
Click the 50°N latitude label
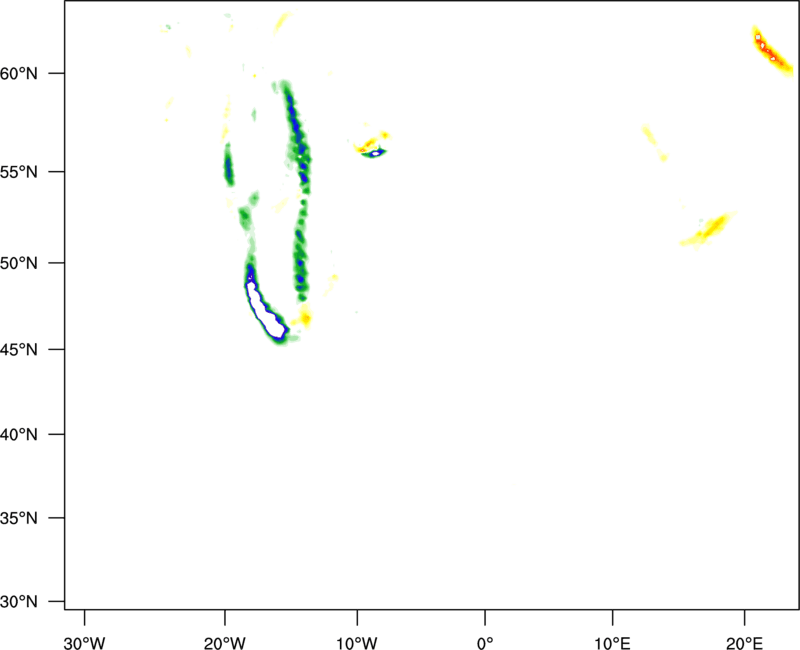pos(19,264)
